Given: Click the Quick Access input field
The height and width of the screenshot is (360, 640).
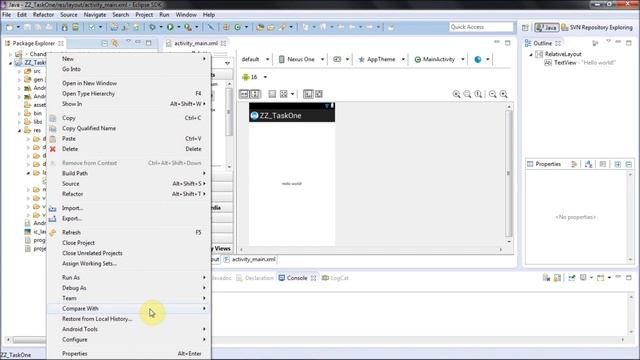Looking at the screenshot, I should (x=481, y=27).
